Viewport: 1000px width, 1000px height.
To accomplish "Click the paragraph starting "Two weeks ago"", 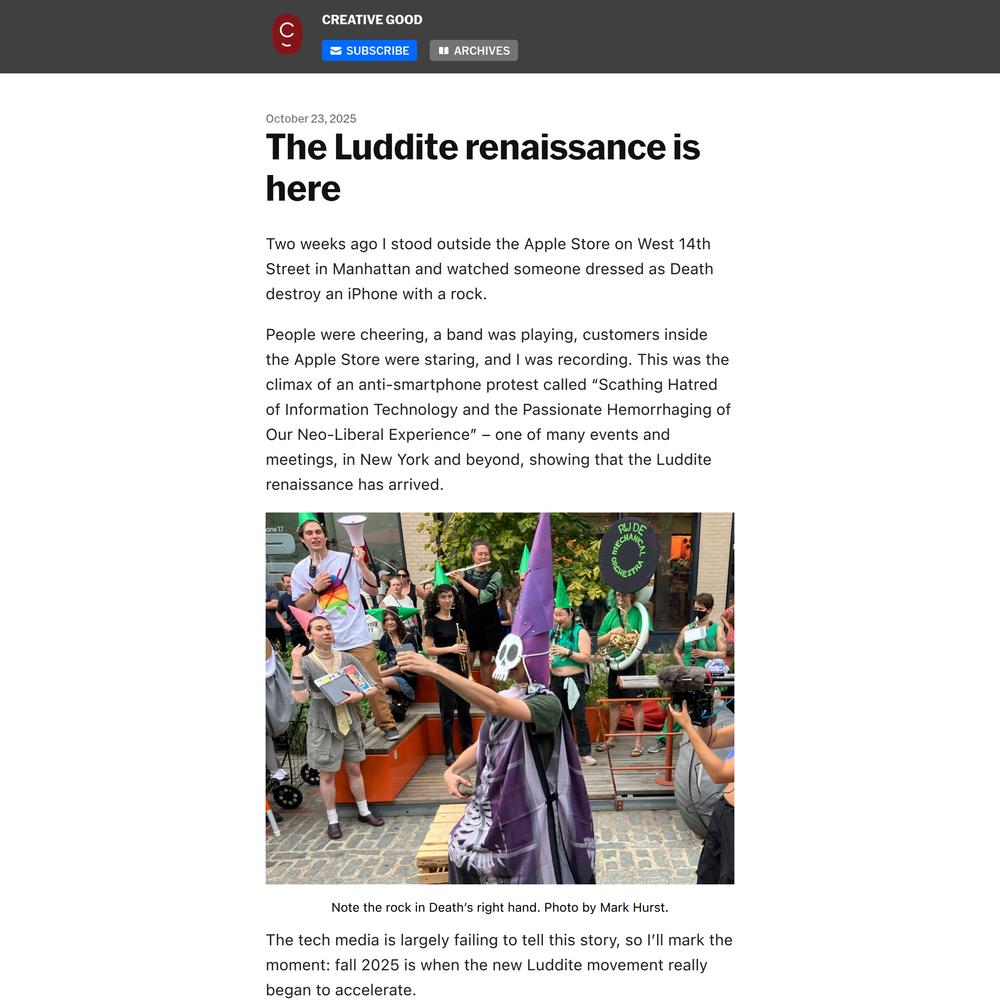I will [489, 269].
